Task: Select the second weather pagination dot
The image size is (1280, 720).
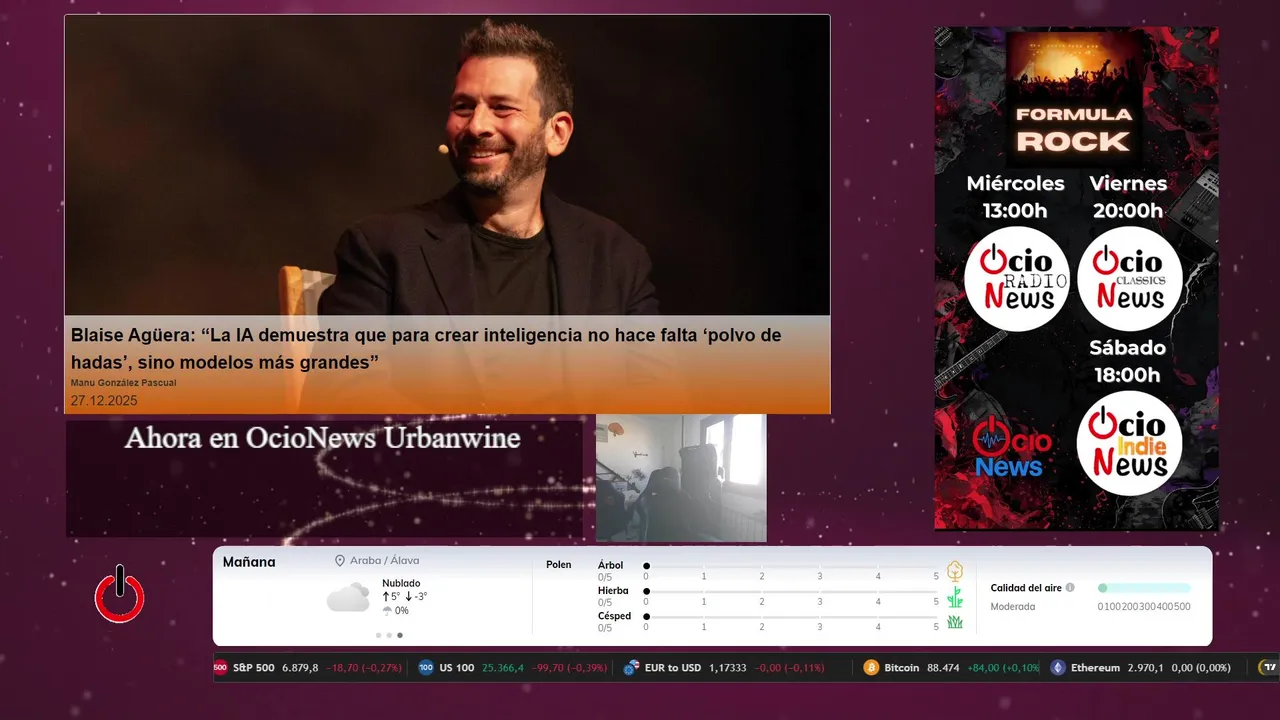Action: (x=389, y=635)
